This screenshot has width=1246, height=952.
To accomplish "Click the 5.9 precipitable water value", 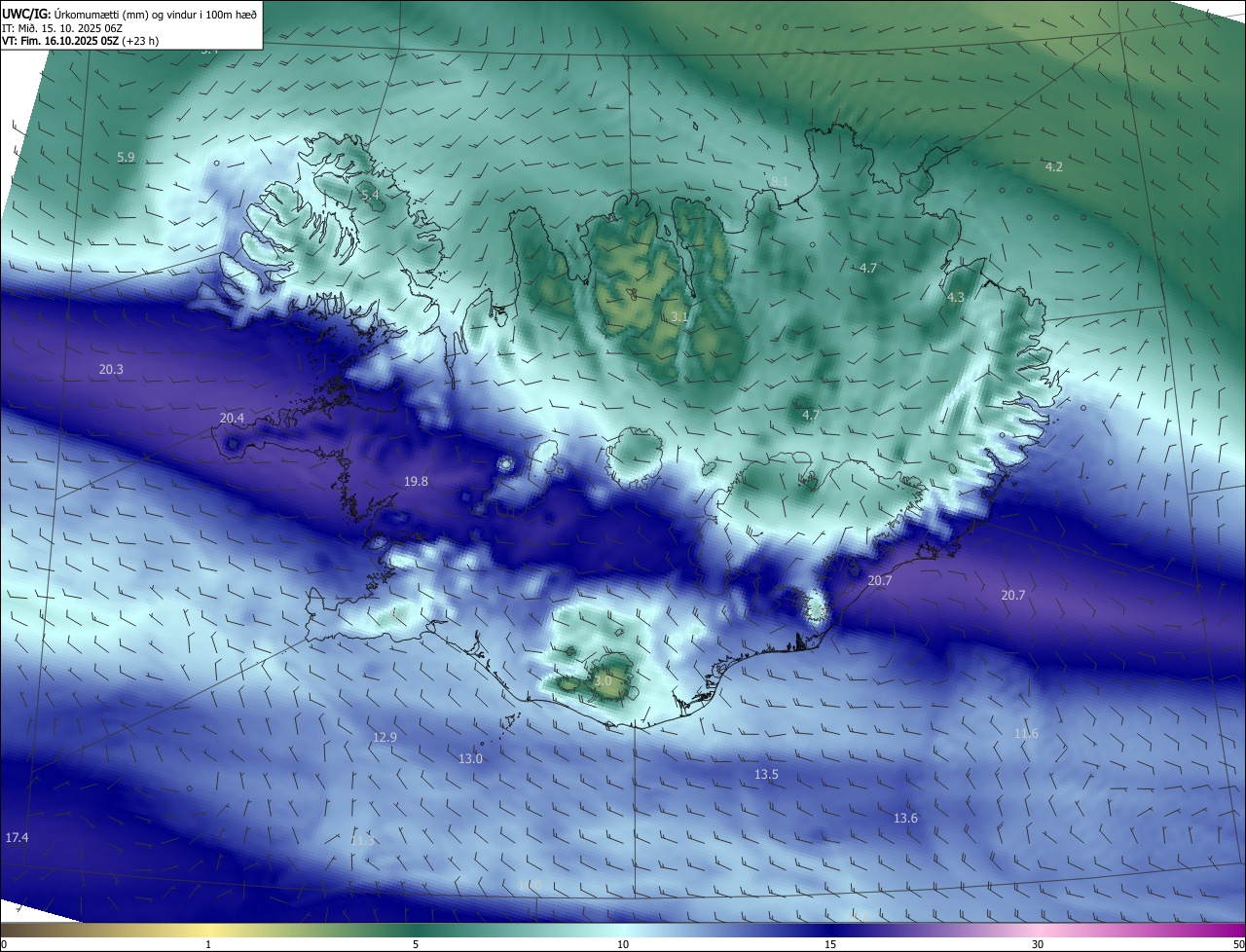I will 126,158.
